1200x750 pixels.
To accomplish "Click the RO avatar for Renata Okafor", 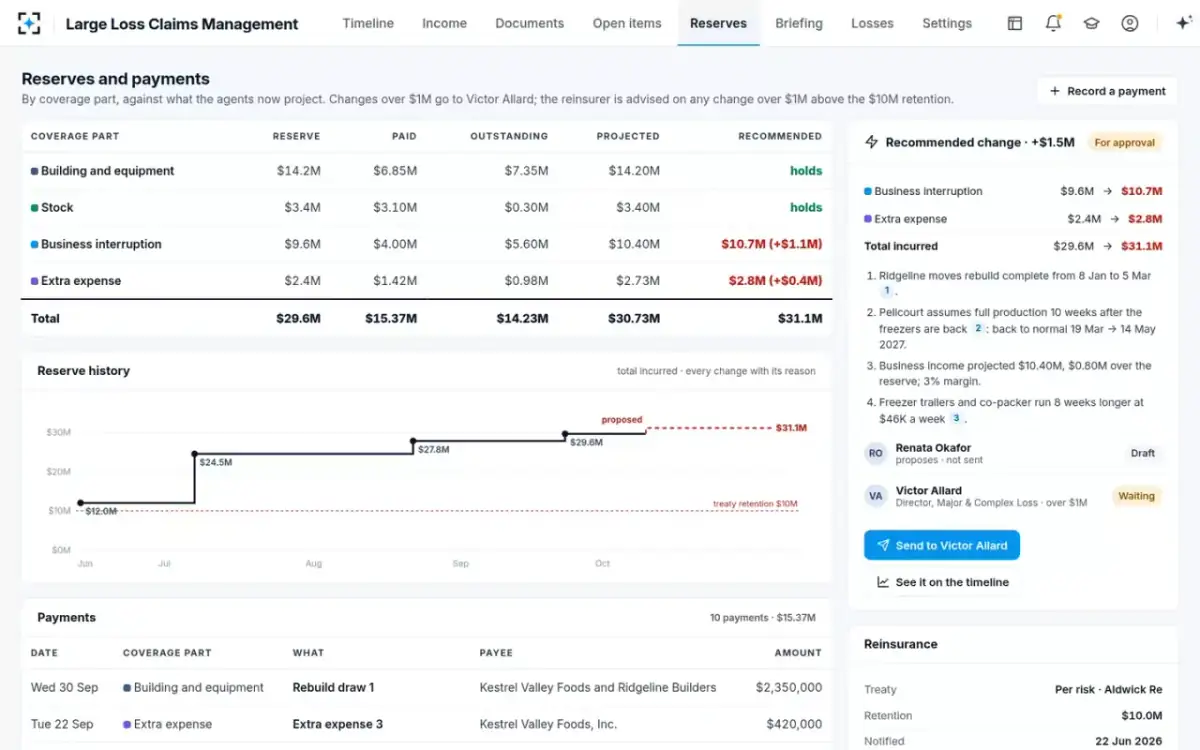I will click(876, 453).
